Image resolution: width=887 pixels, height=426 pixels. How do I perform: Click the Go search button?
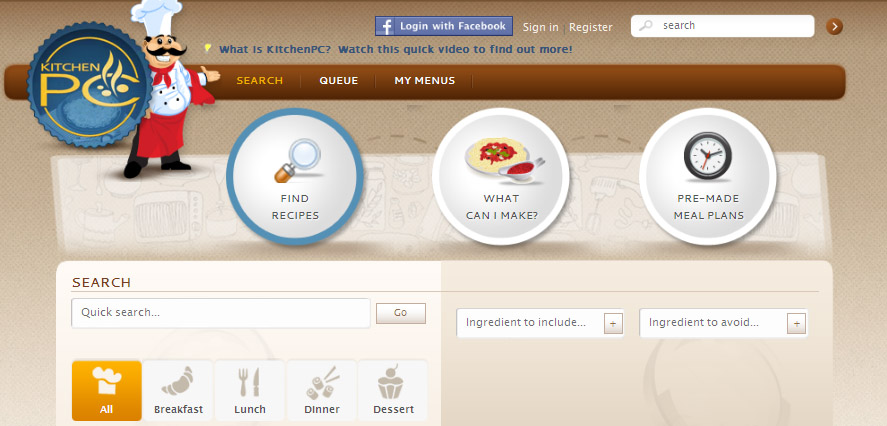pos(401,313)
